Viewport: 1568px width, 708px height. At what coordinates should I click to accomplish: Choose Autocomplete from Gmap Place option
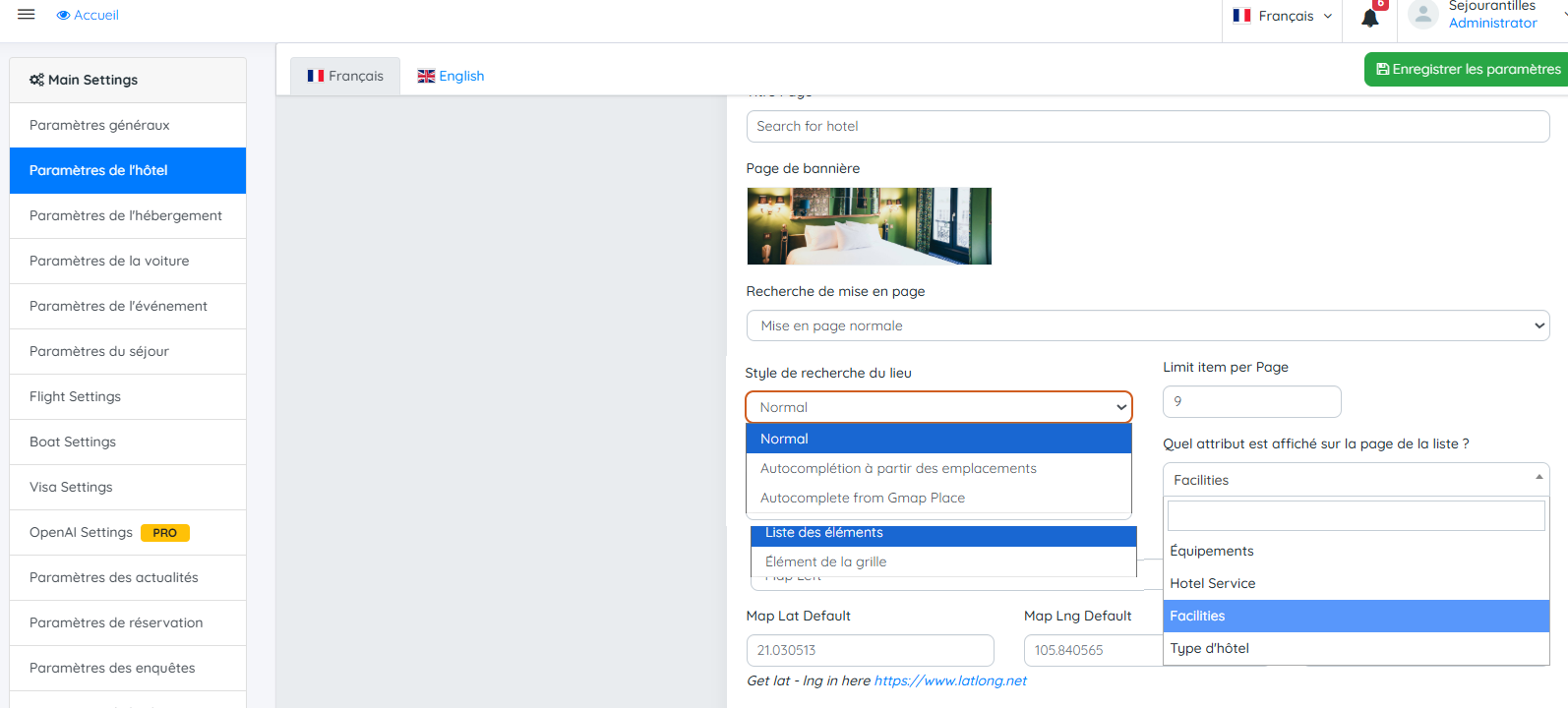pyautogui.click(x=863, y=499)
